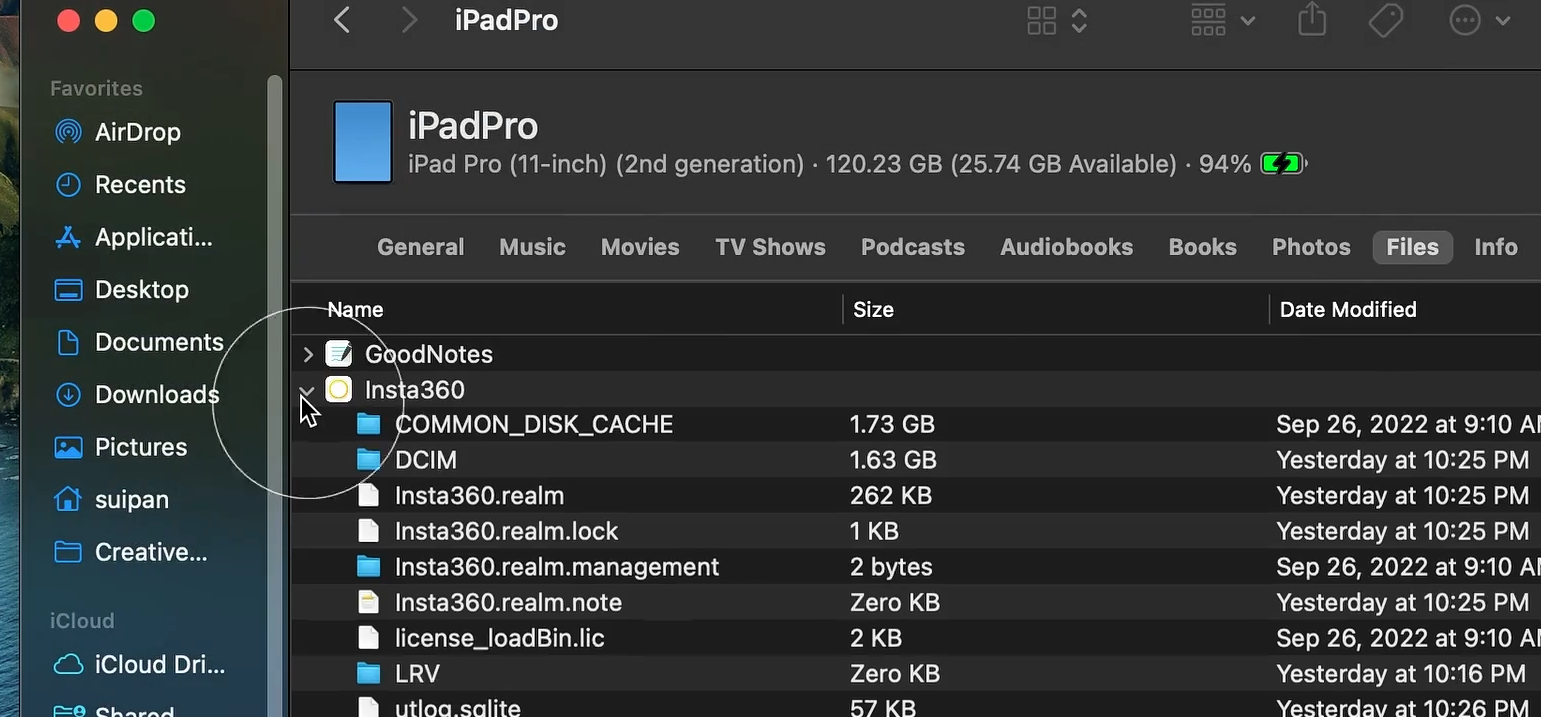Click the Tags toolbar icon
Screen dimensions: 1541x717
[x=1386, y=20]
